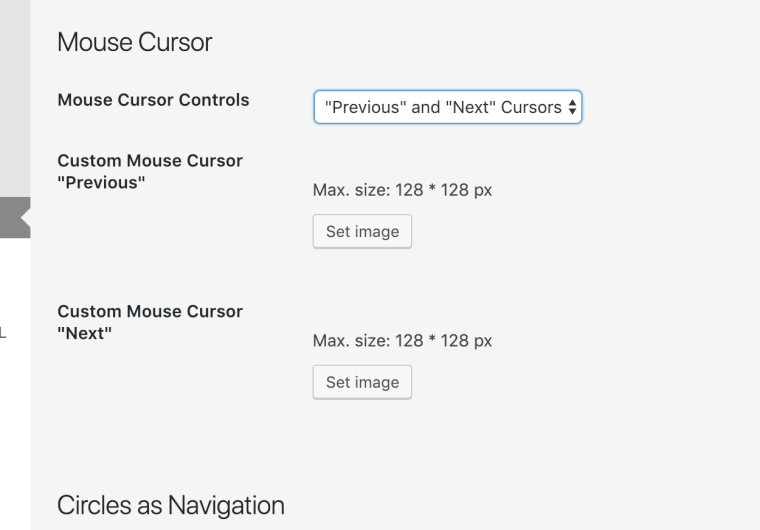Open the Mouse Cursor Controls dropdown
Image resolution: width=760 pixels, height=530 pixels.
pos(447,107)
